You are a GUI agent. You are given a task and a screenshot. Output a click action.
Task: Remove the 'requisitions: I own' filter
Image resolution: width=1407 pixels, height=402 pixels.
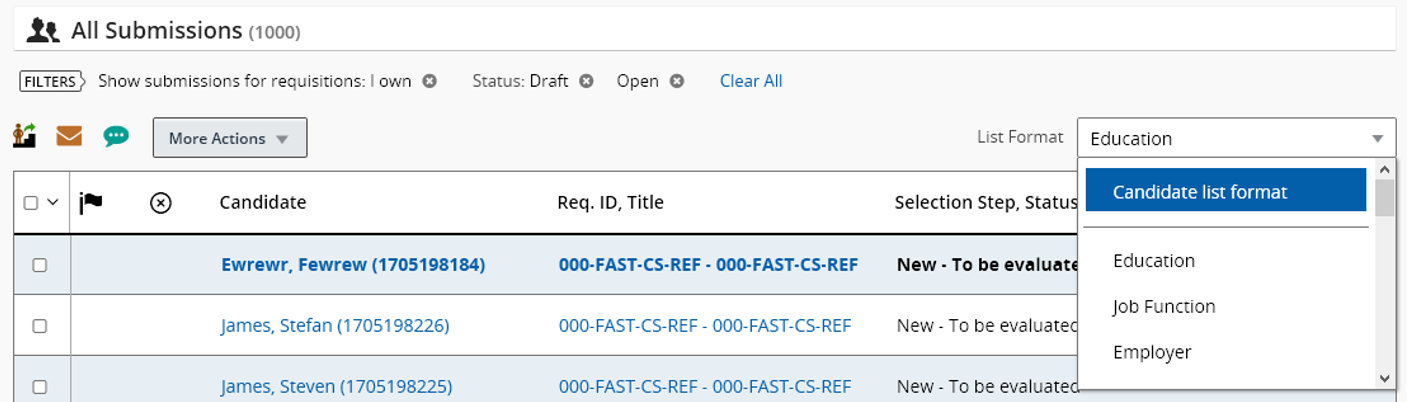(x=429, y=81)
